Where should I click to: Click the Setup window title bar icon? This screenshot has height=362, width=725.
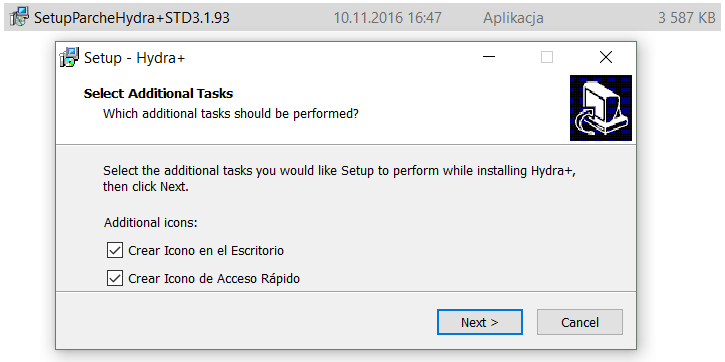pos(69,57)
